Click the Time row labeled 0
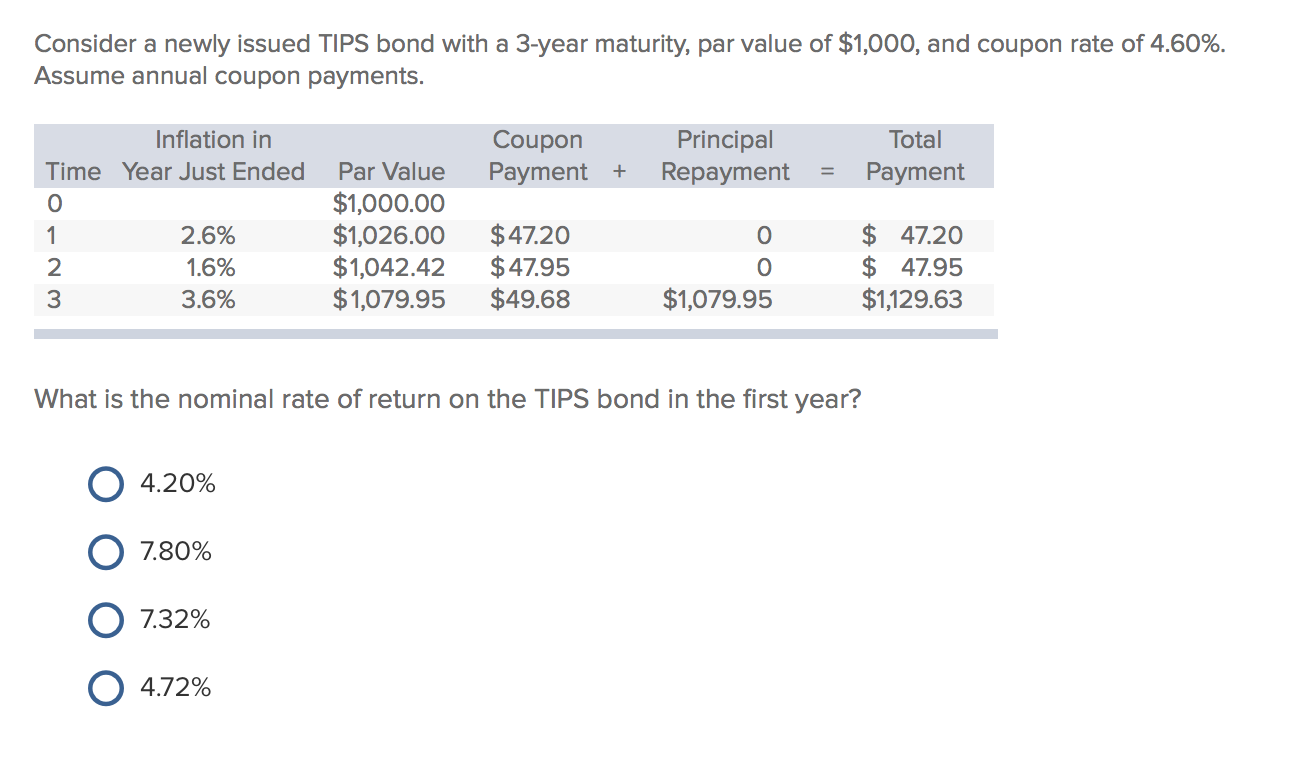 pos(55,203)
